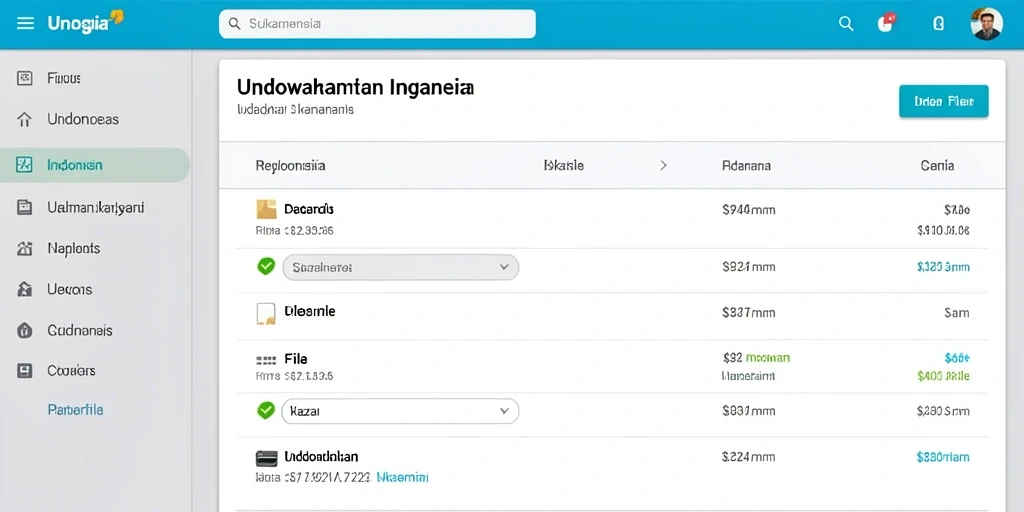Image resolution: width=1024 pixels, height=512 pixels.
Task: Open the Ssaeinerei dropdown
Action: 400,267
